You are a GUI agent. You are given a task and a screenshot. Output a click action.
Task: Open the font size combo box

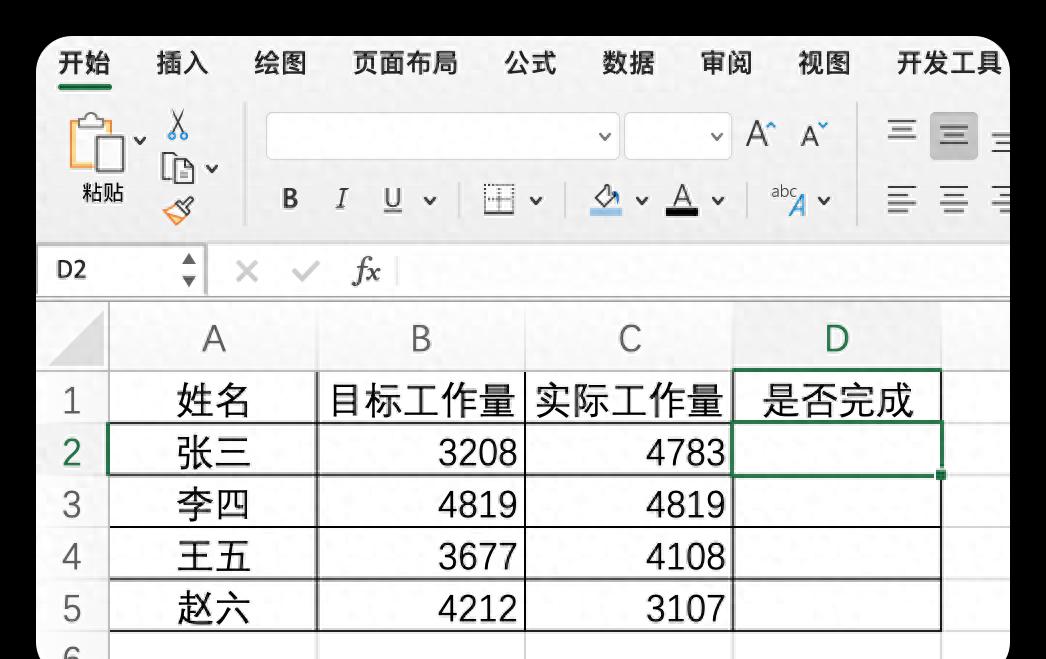678,136
